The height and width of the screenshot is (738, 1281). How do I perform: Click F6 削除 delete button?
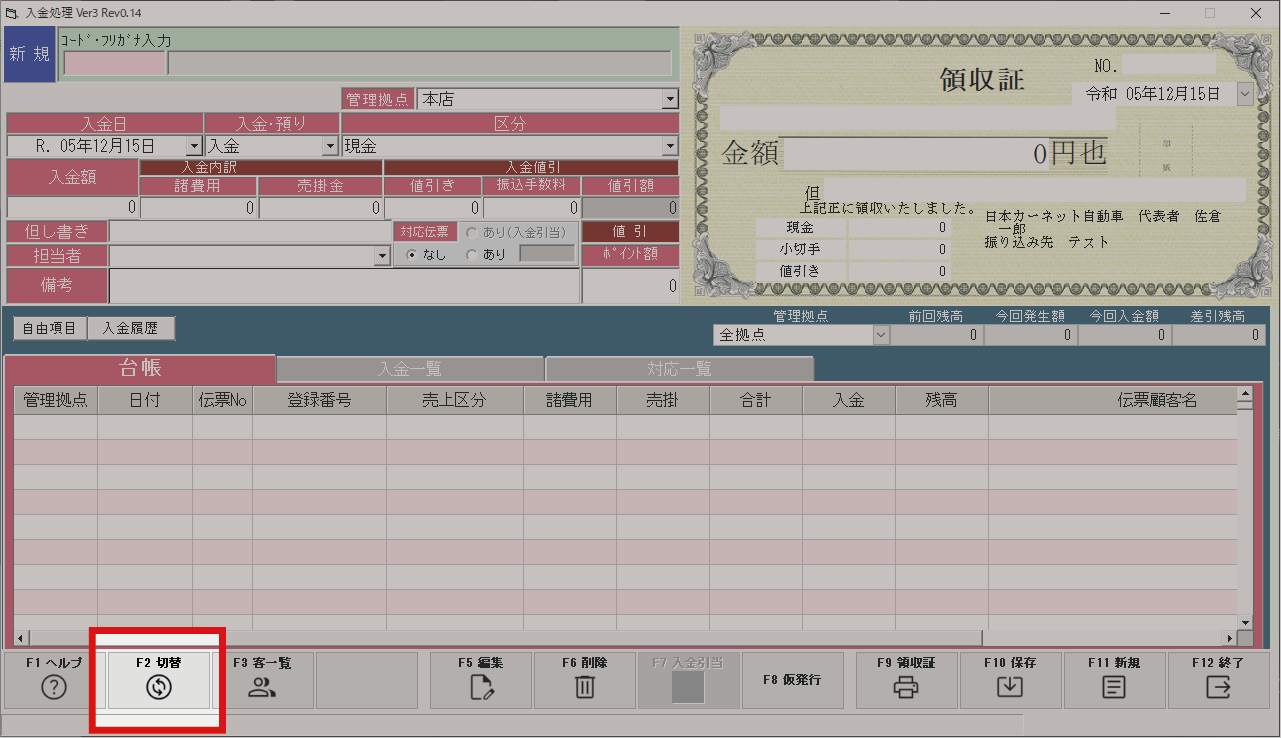(x=585, y=680)
